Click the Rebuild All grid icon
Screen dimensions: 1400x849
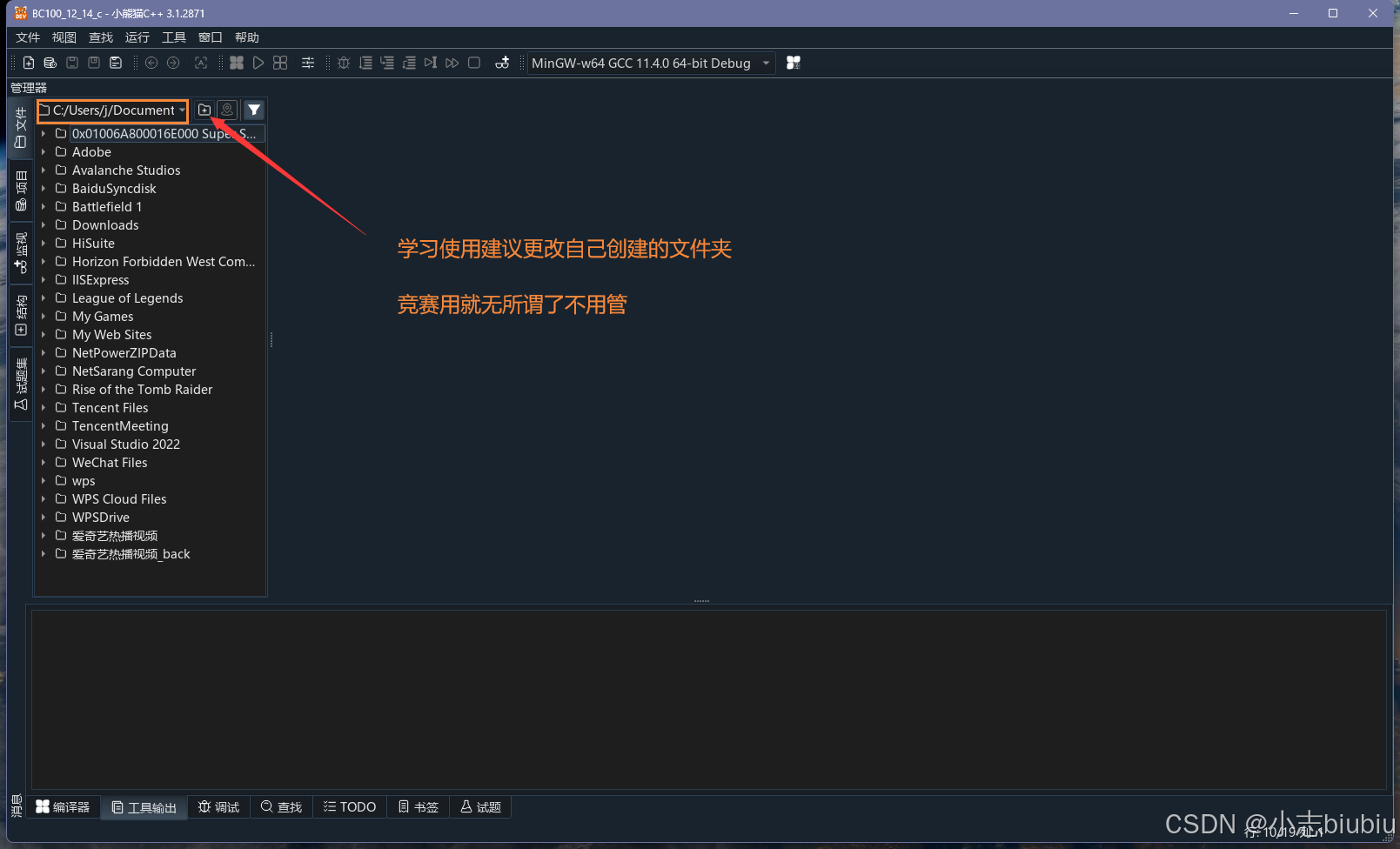(280, 63)
